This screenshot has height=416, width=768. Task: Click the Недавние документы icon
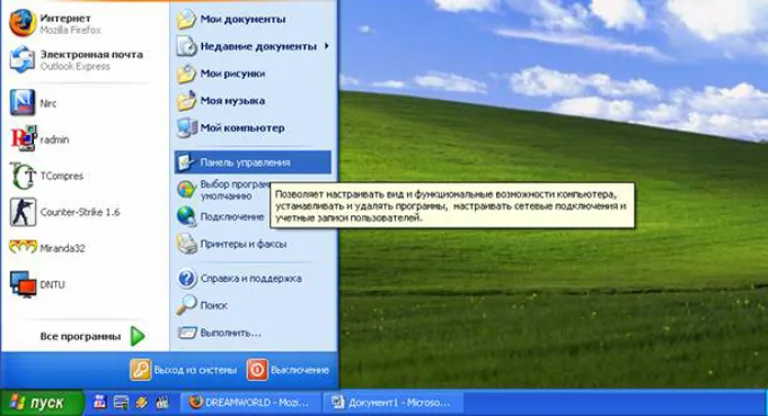(186, 47)
